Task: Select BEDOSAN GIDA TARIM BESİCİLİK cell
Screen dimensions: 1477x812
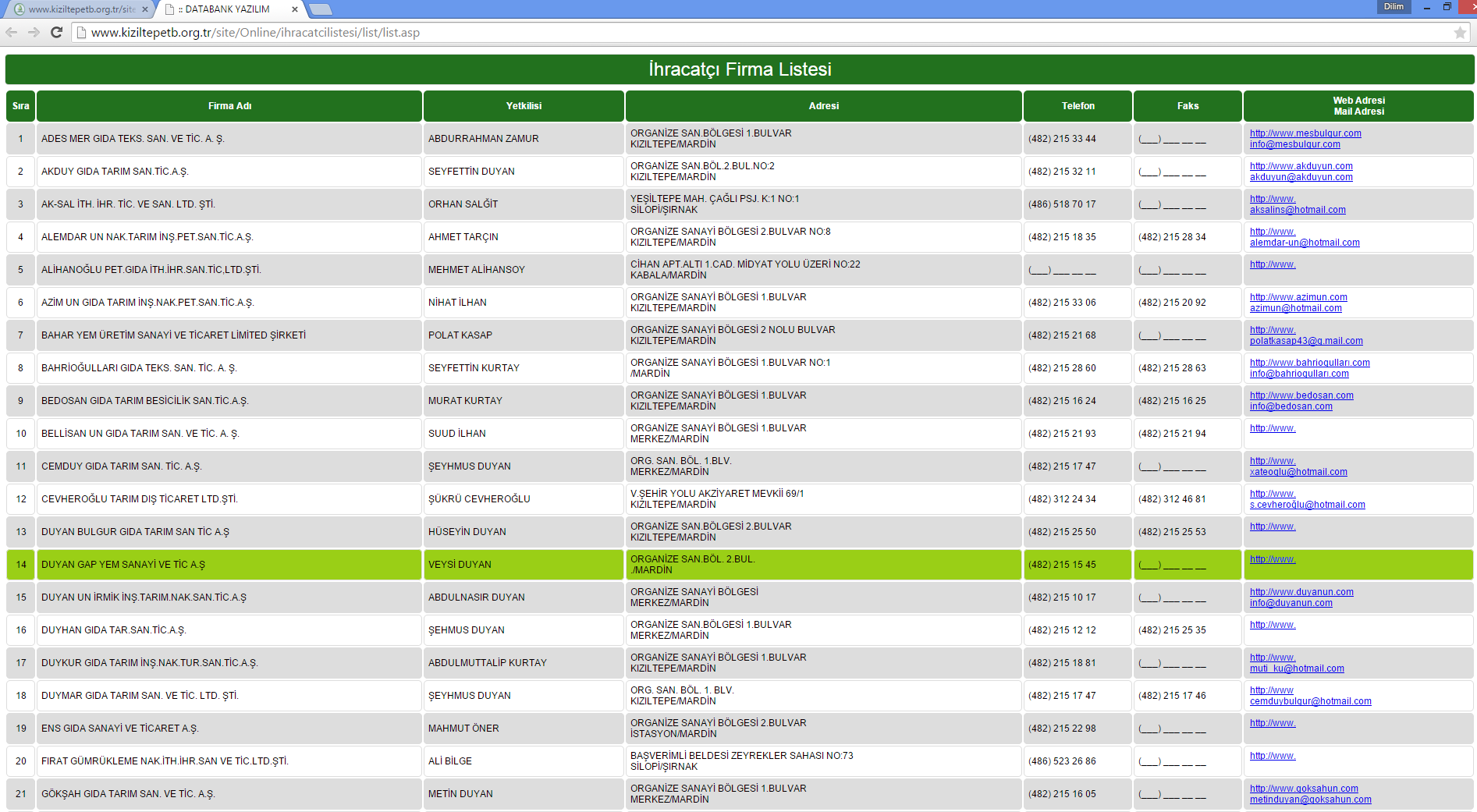Action: tap(229, 401)
